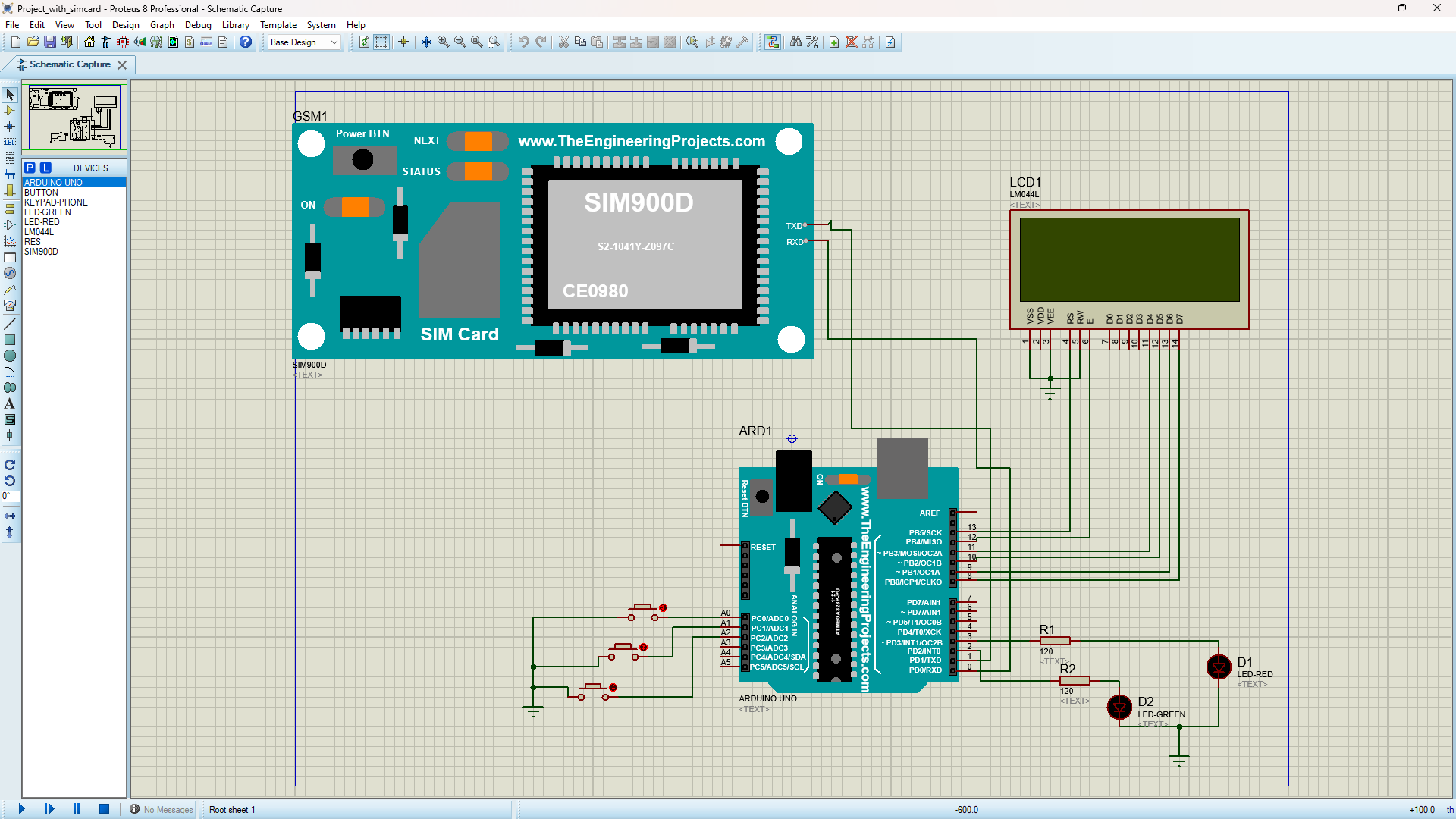The image size is (1456, 819).
Task: Click the Zoom Out magnifier icon
Action: click(x=460, y=42)
